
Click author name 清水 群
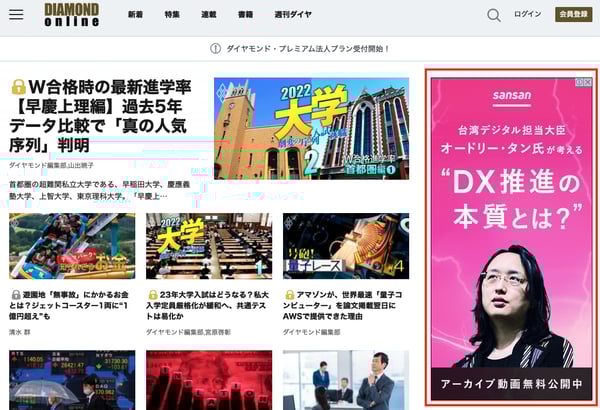pos(20,332)
